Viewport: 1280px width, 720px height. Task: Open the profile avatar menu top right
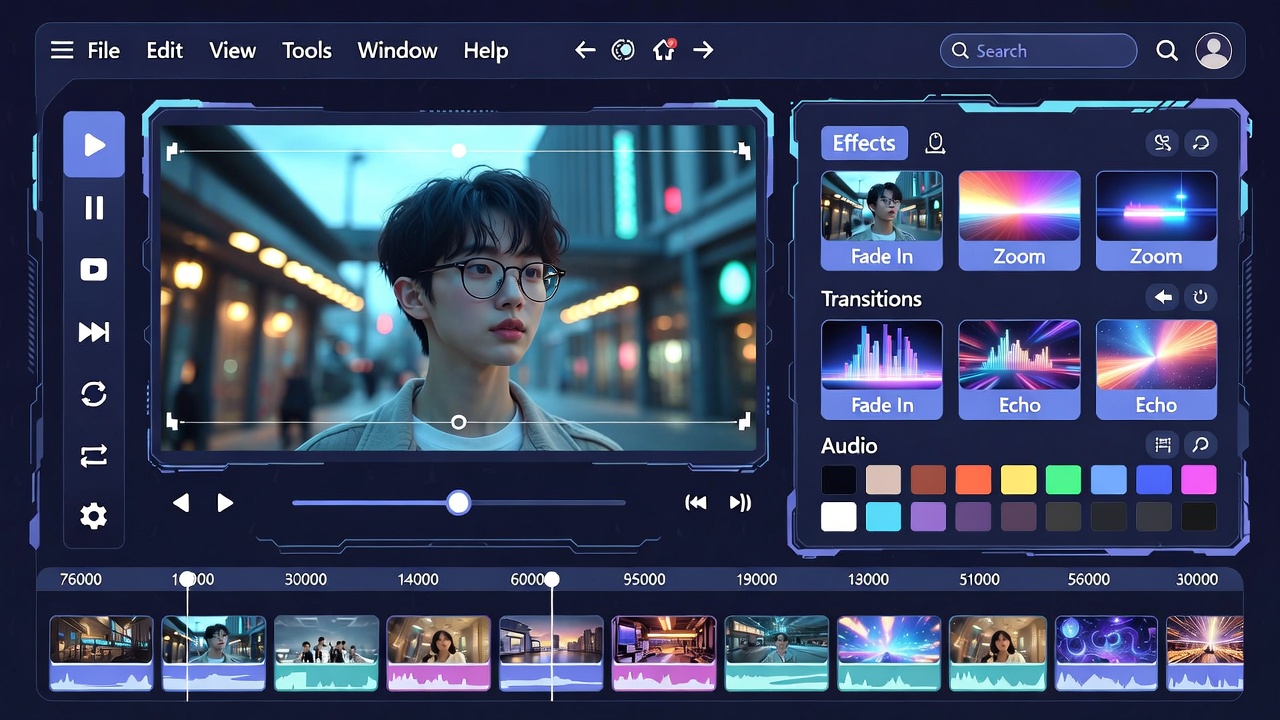pos(1213,50)
